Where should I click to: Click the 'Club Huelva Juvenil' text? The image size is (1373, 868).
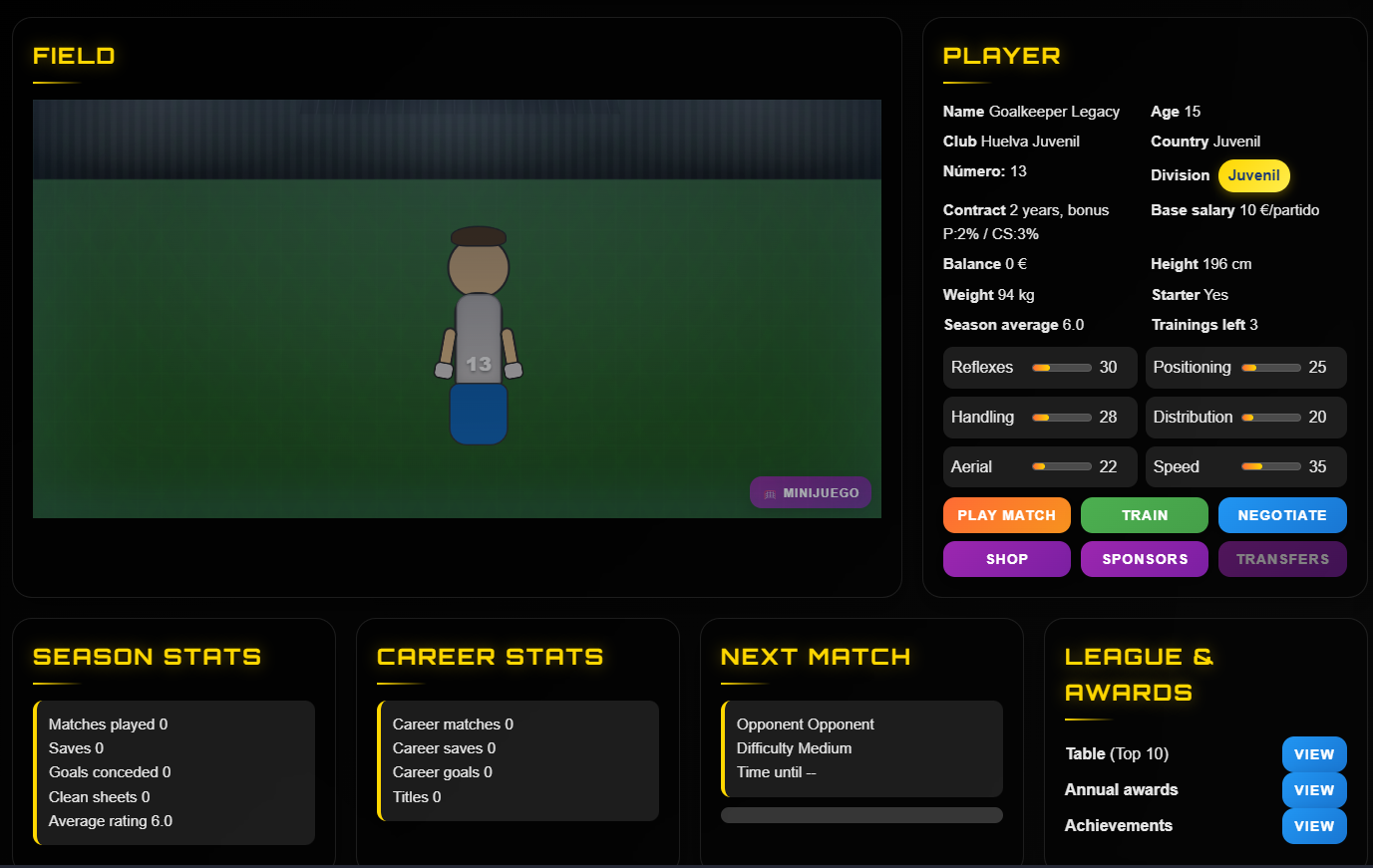(1011, 142)
